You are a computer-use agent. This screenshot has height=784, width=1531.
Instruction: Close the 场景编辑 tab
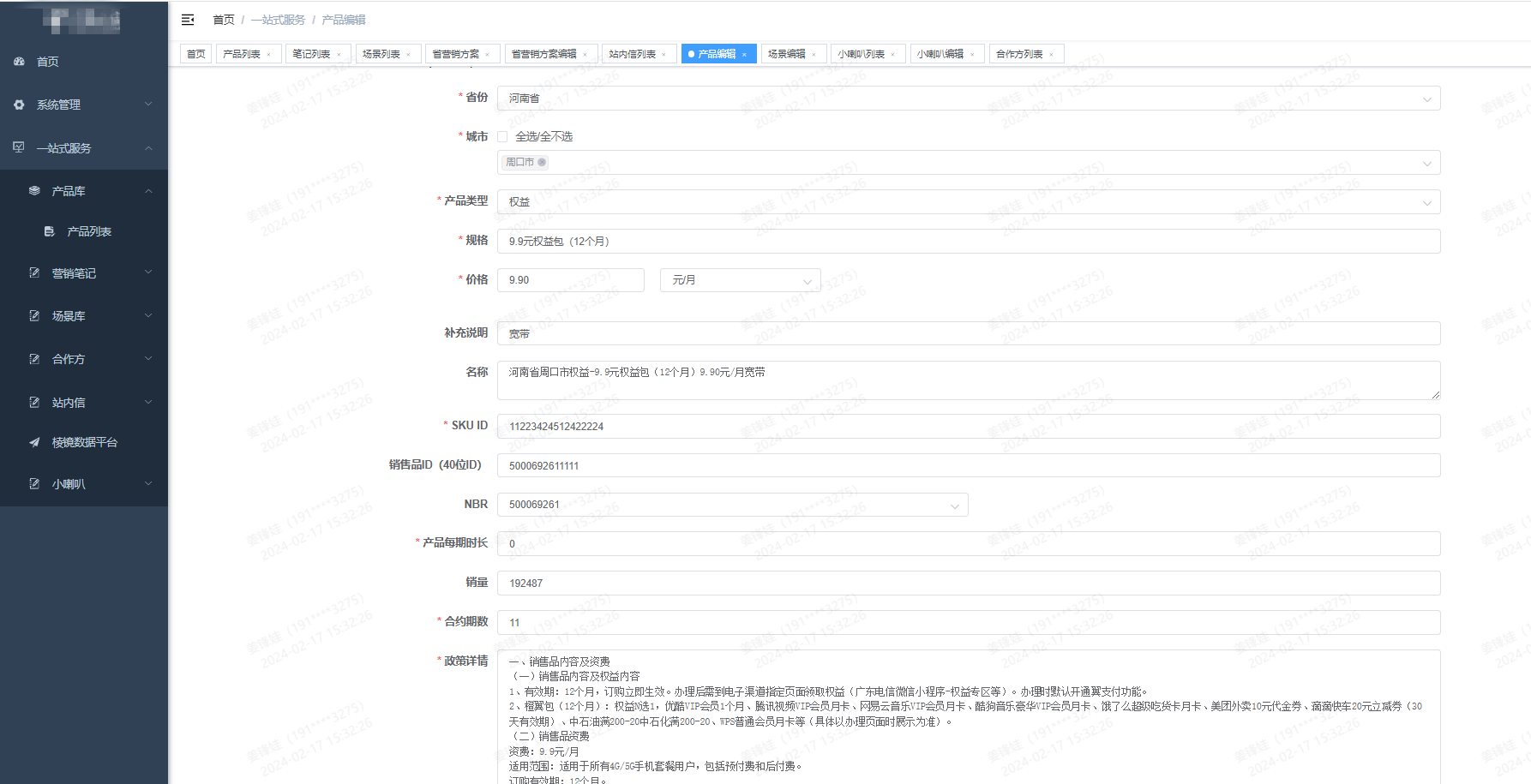pos(814,54)
